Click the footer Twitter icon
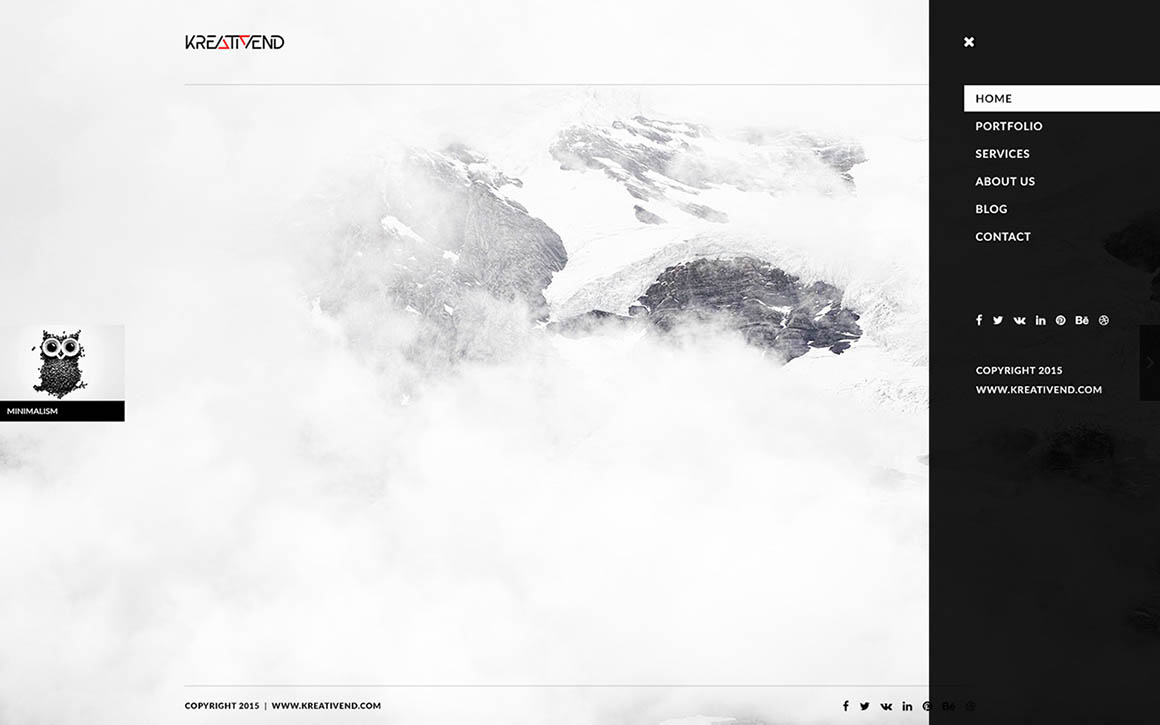Image resolution: width=1160 pixels, height=725 pixels. 864,706
